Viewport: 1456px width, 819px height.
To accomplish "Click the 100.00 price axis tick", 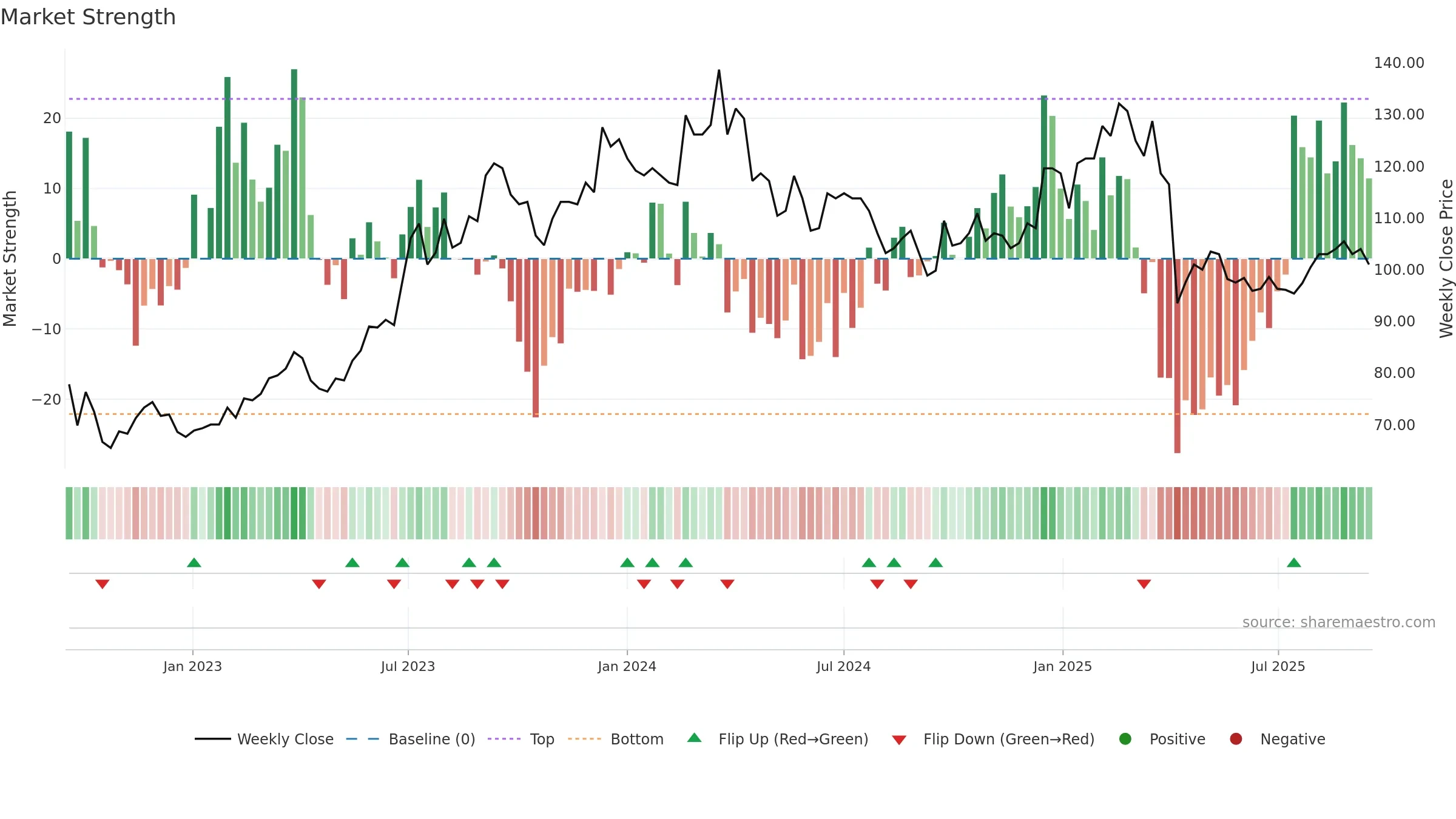I will tap(1399, 269).
